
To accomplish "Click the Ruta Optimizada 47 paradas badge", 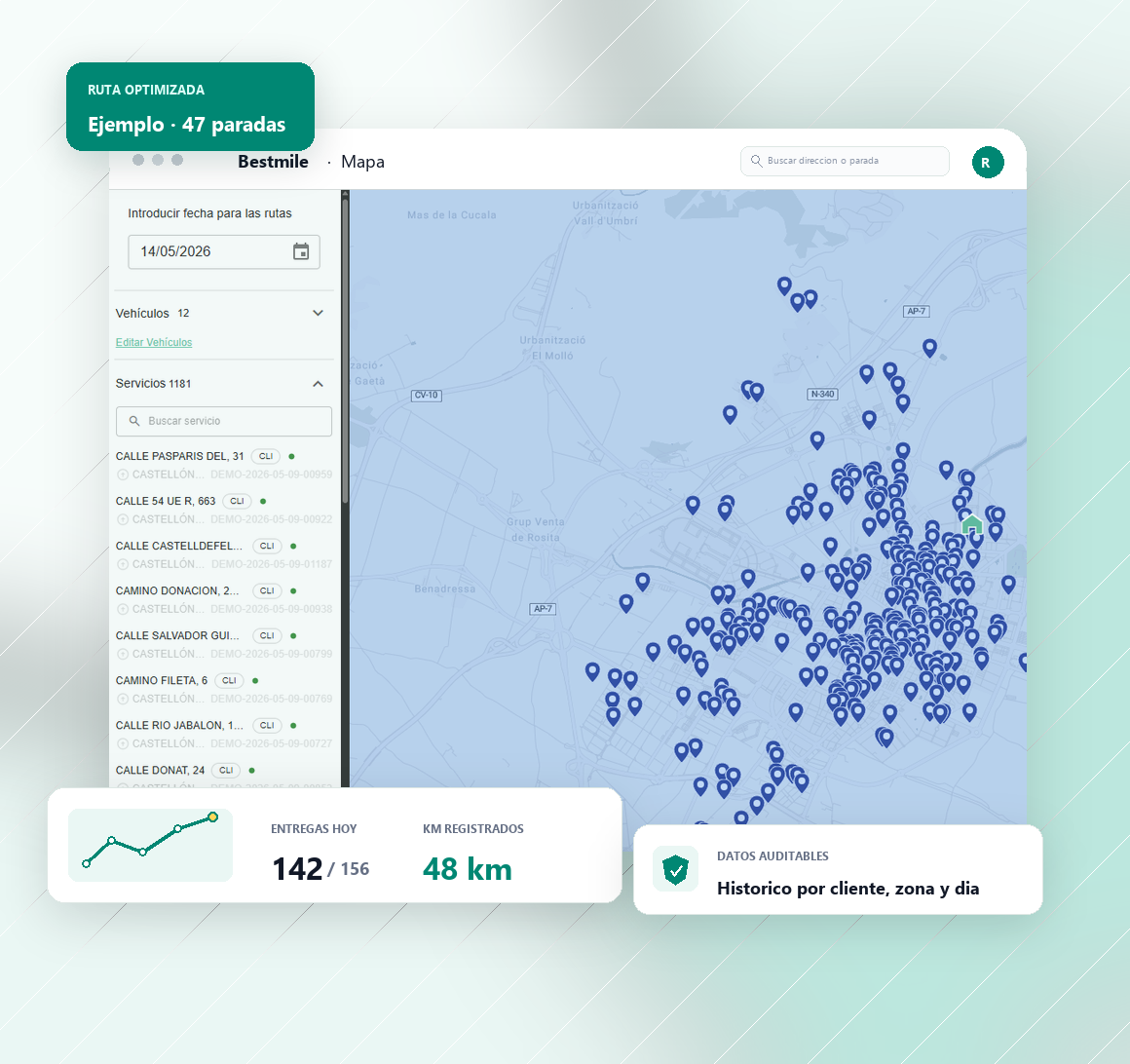I will pos(190,106).
